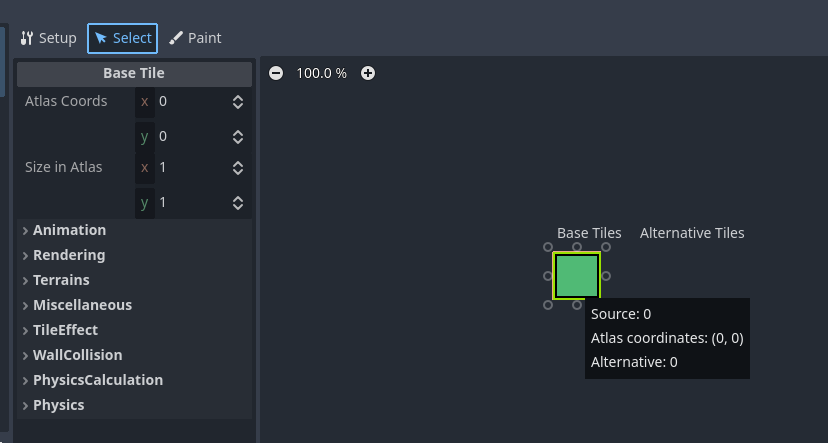Click the Size in Atlas y stepper arrows
Image resolution: width=828 pixels, height=443 pixels.
[238, 203]
